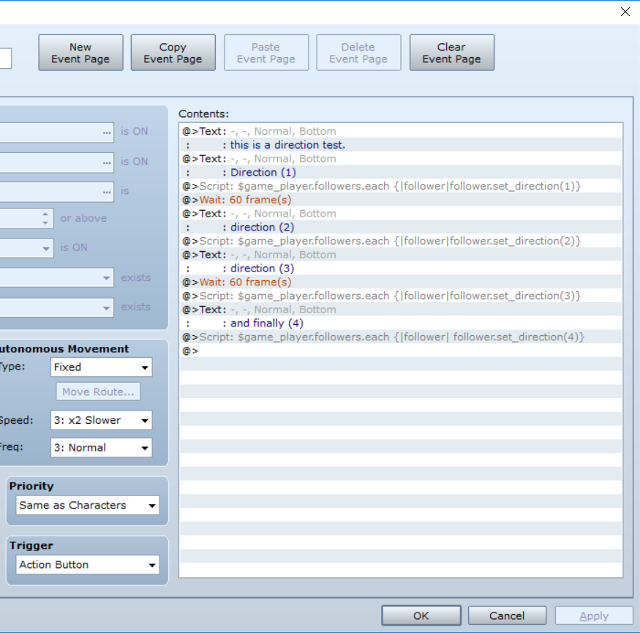
Task: Open the Autonomous Movement Type dropdown
Action: 101,367
